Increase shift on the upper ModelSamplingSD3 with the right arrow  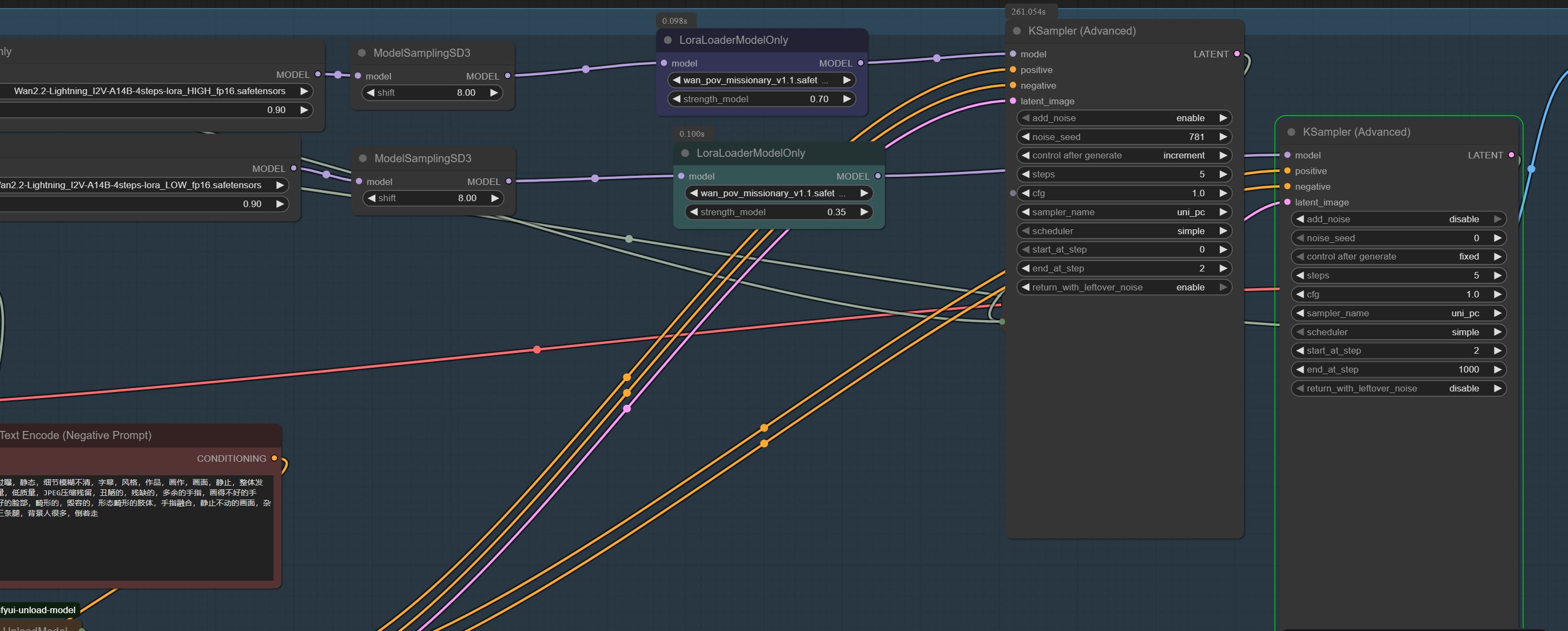tap(494, 92)
